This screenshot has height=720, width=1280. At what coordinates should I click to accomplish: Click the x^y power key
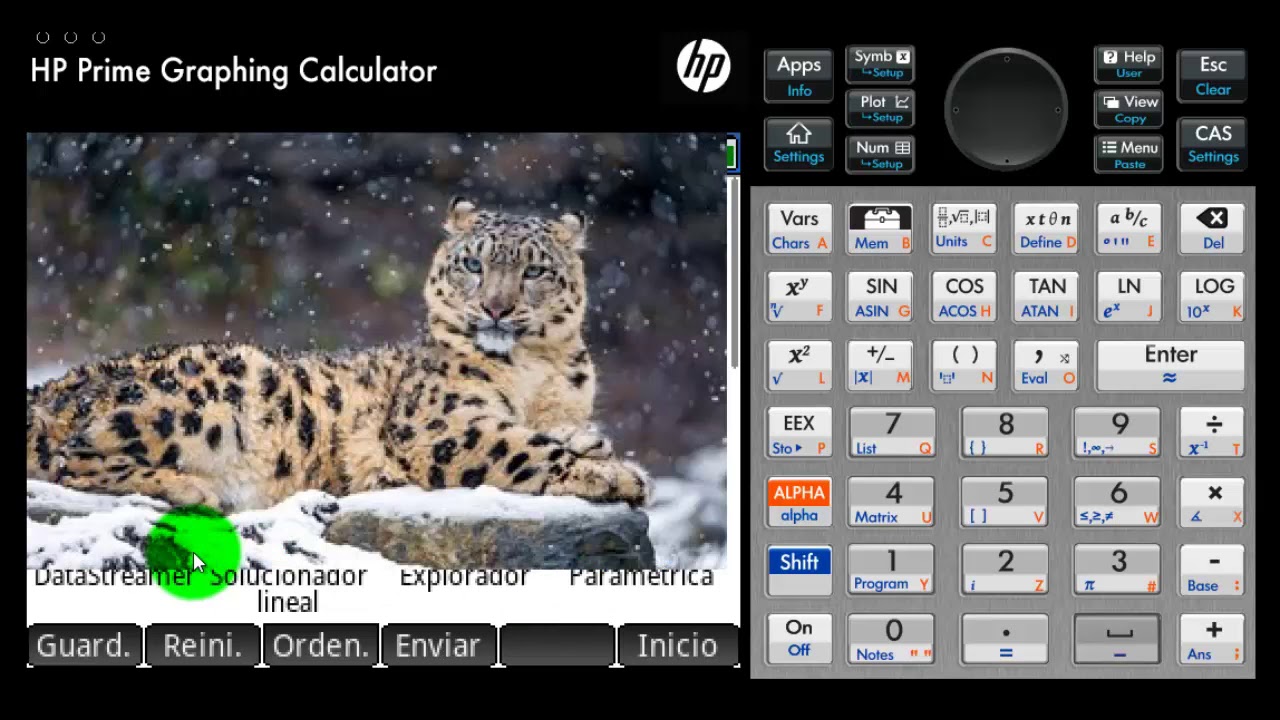pos(799,297)
